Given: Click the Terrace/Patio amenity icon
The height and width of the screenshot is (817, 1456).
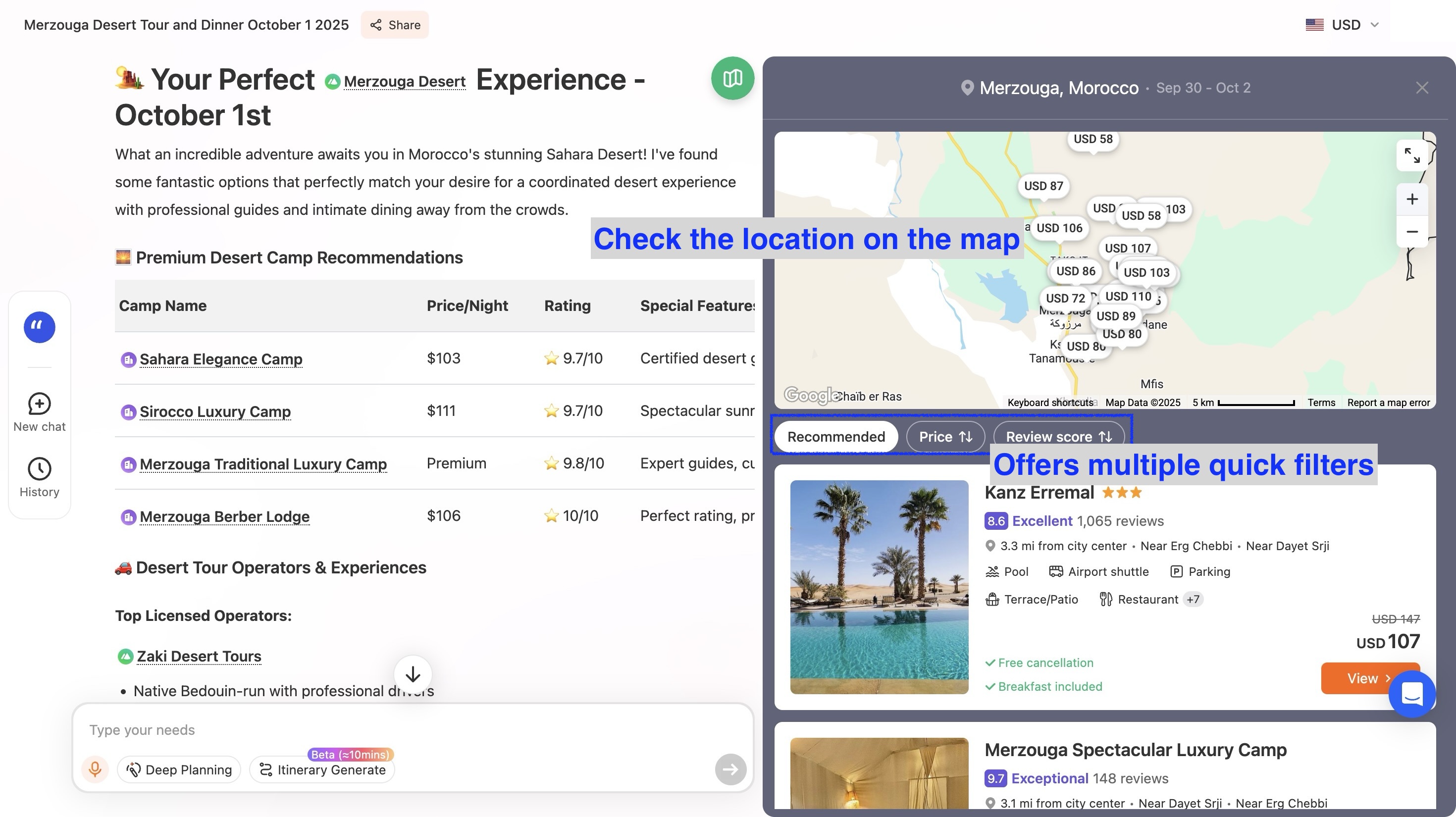Looking at the screenshot, I should coord(992,600).
